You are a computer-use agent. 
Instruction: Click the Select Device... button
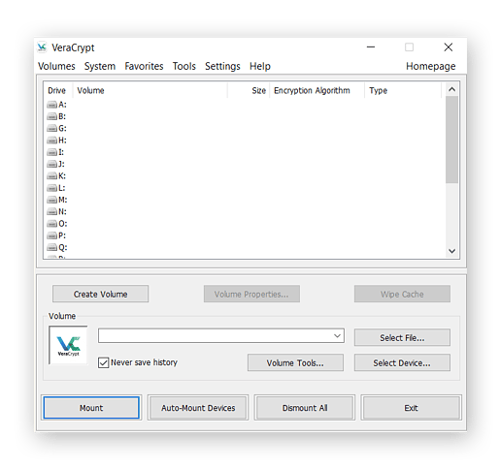402,363
